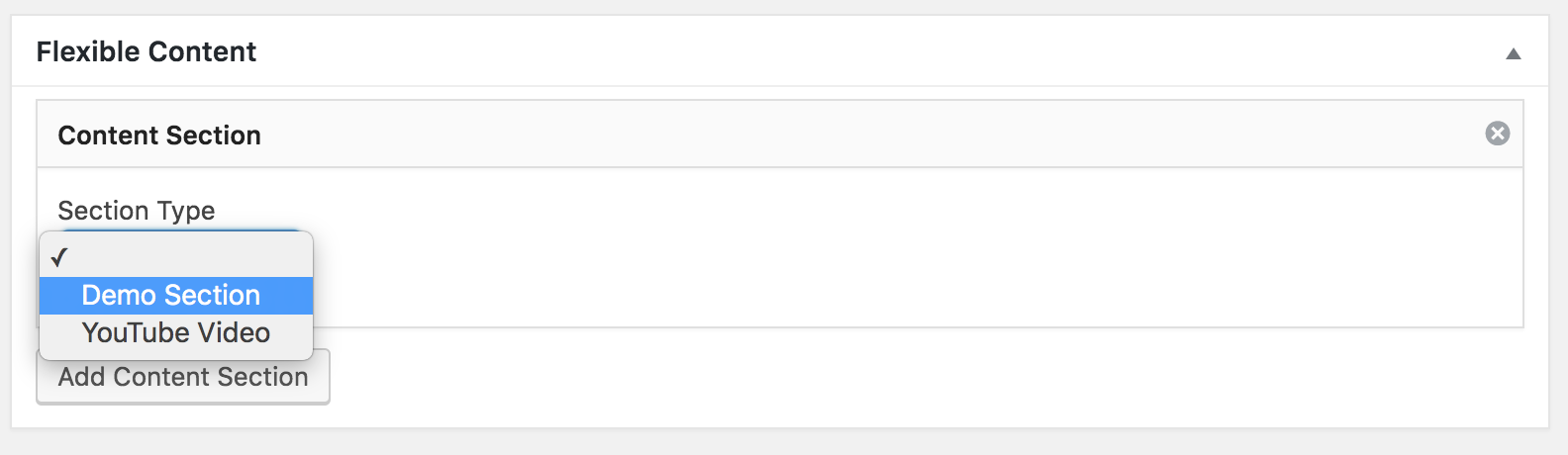
Task: Toggle the panel using the top-right triangle
Action: [1513, 53]
